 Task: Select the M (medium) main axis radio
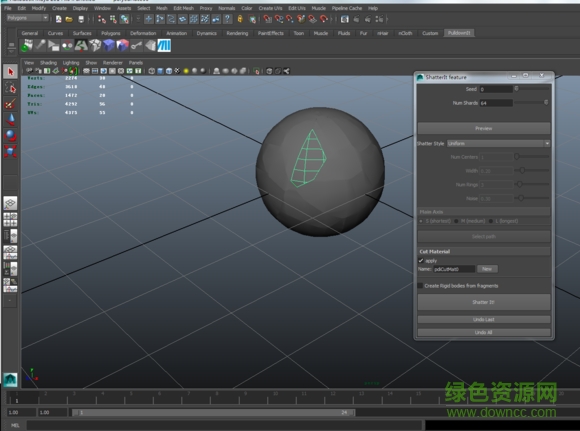point(456,221)
